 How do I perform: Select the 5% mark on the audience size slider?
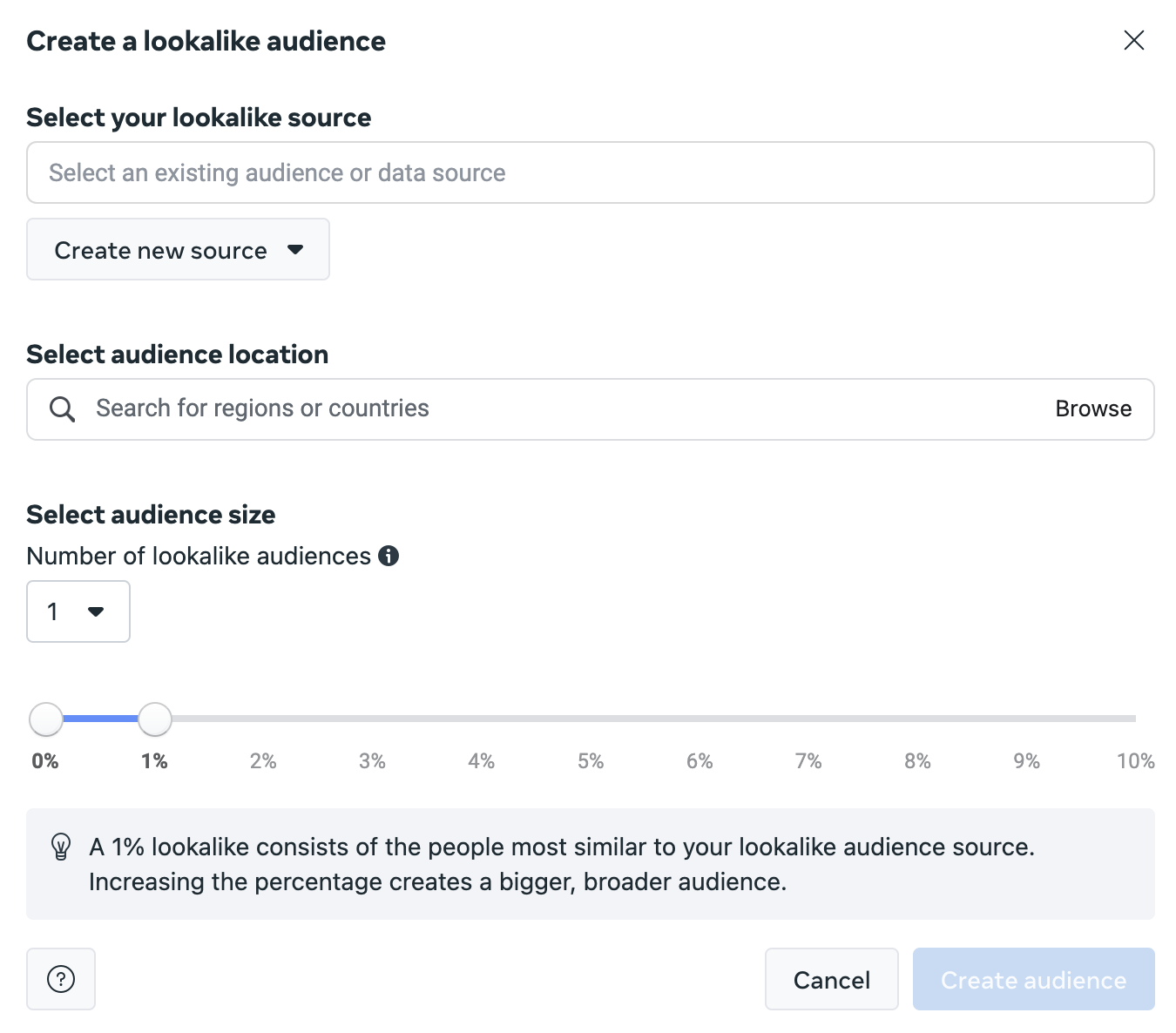pyautogui.click(x=591, y=719)
